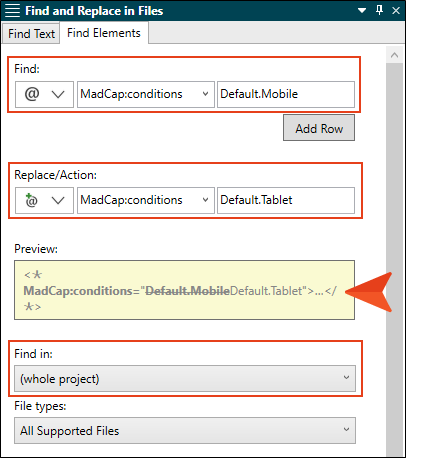Click the @ attribute icon in Find row
The width and height of the screenshot is (422, 458).
pos(32,94)
